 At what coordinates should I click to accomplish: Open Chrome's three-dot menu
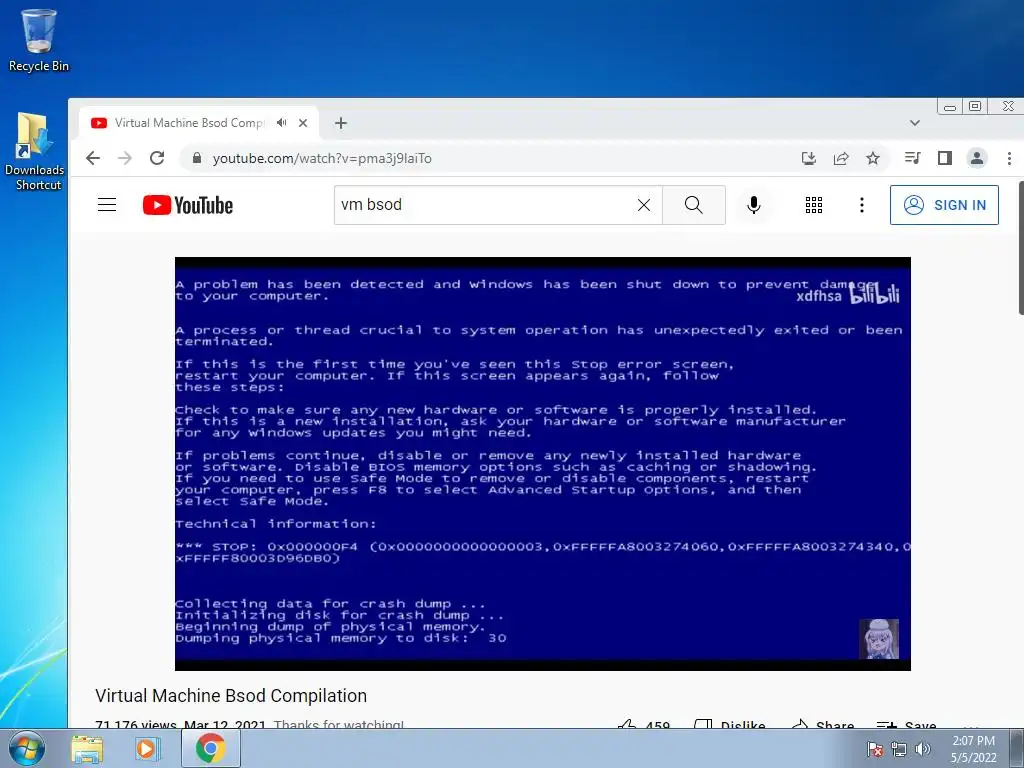1009,158
